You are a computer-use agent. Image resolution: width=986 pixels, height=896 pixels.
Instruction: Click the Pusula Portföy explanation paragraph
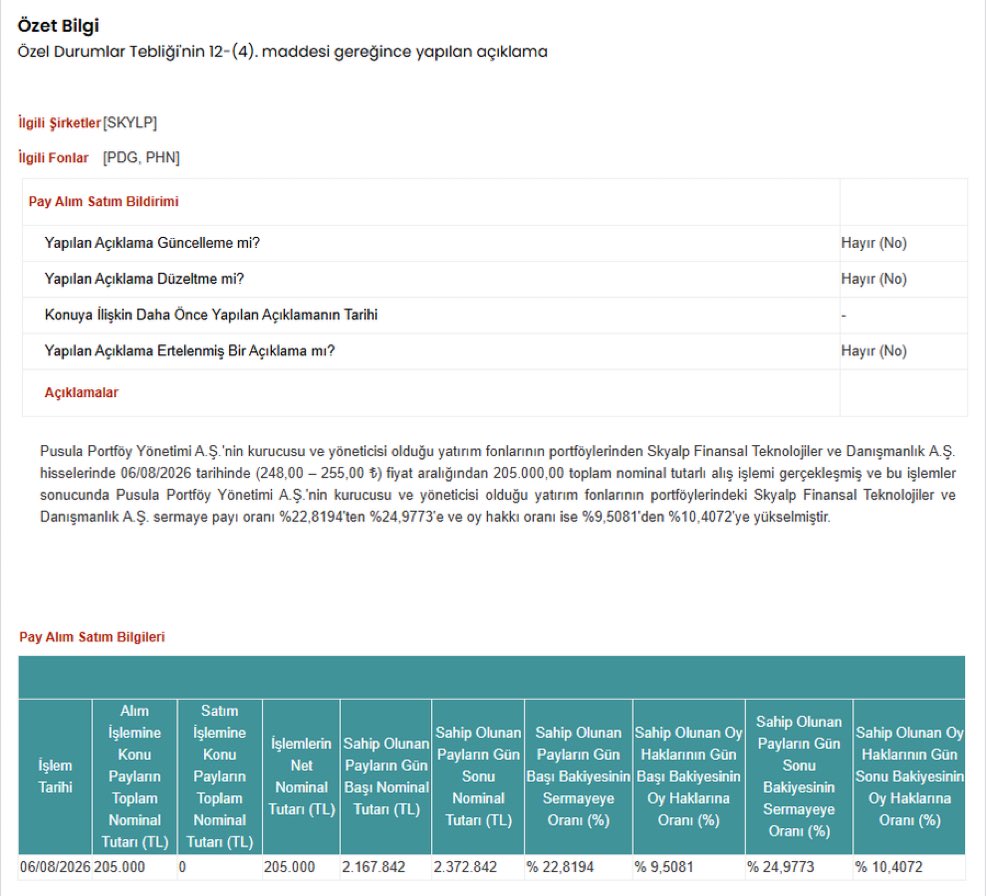pyautogui.click(x=497, y=484)
